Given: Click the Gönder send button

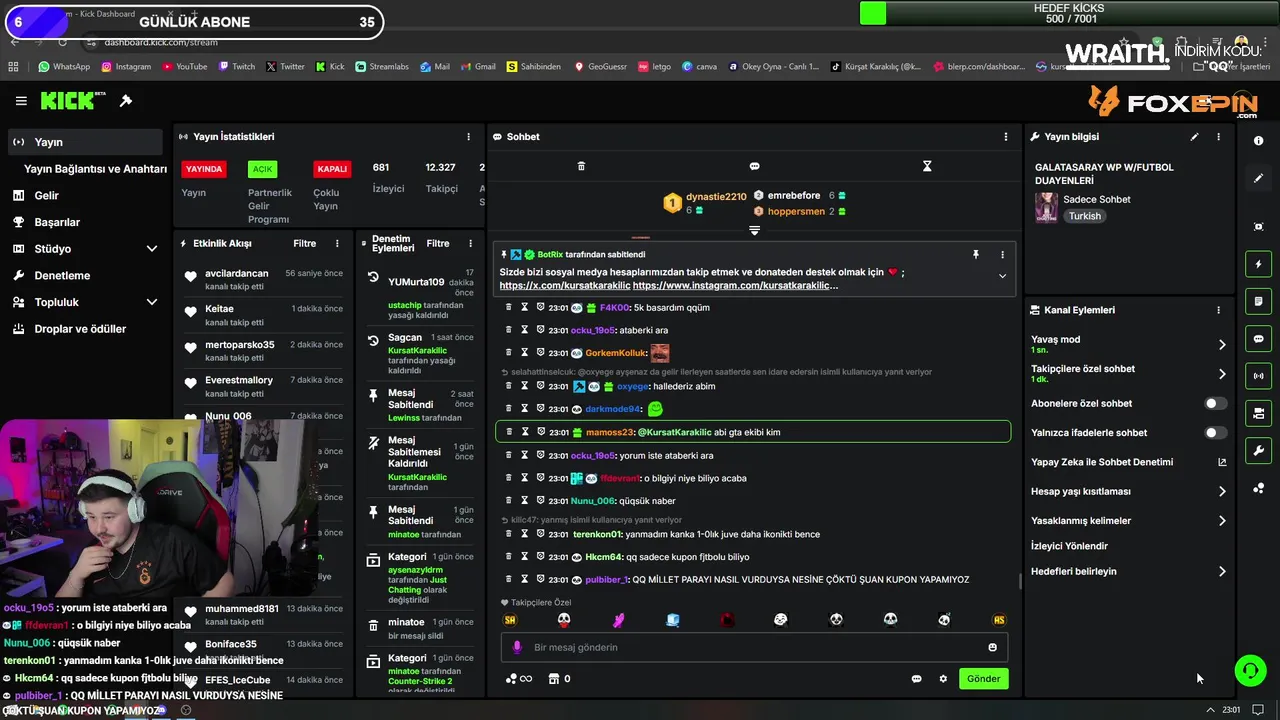Looking at the screenshot, I should tap(983, 679).
